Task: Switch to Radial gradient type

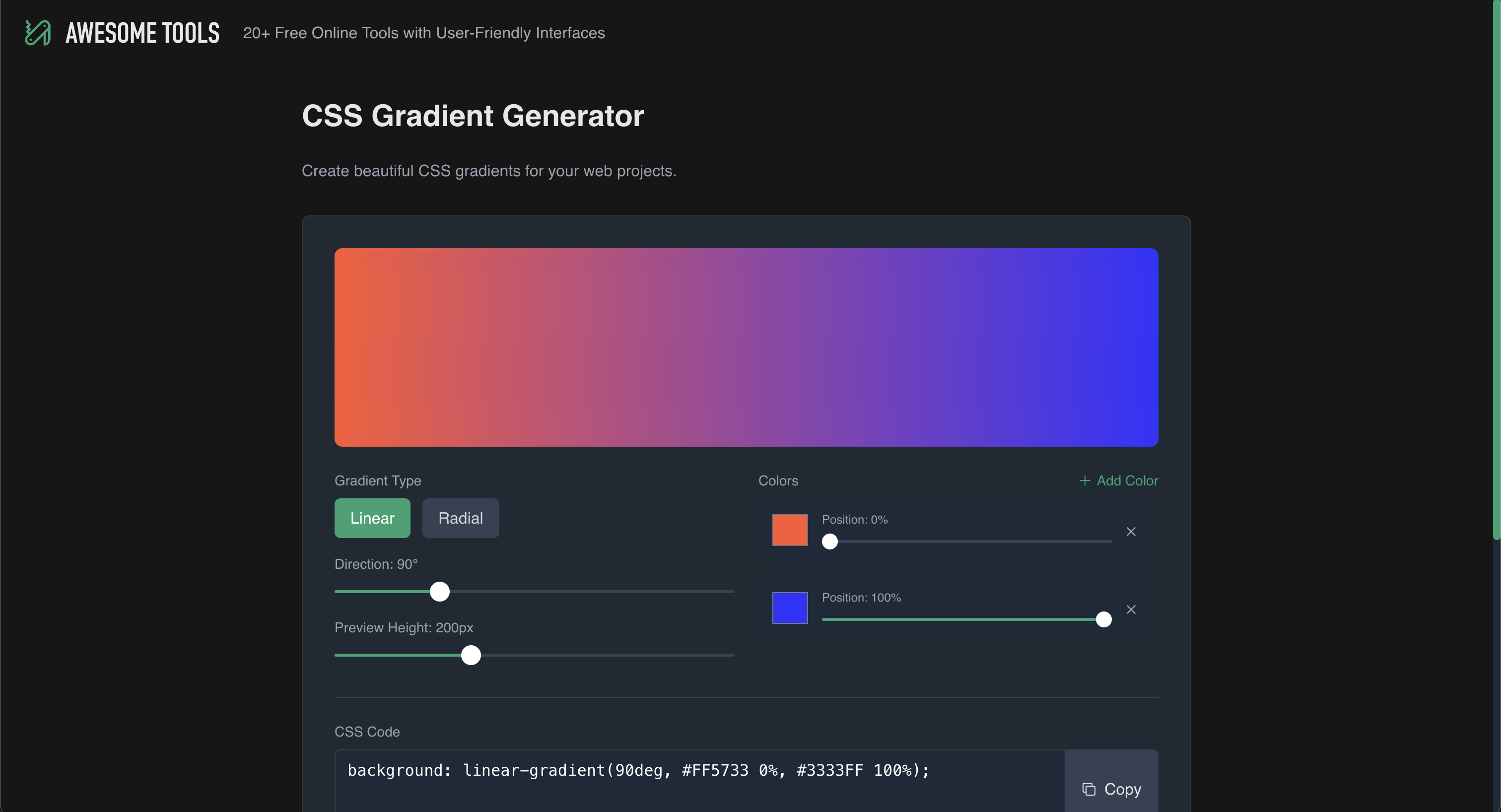Action: tap(460, 518)
